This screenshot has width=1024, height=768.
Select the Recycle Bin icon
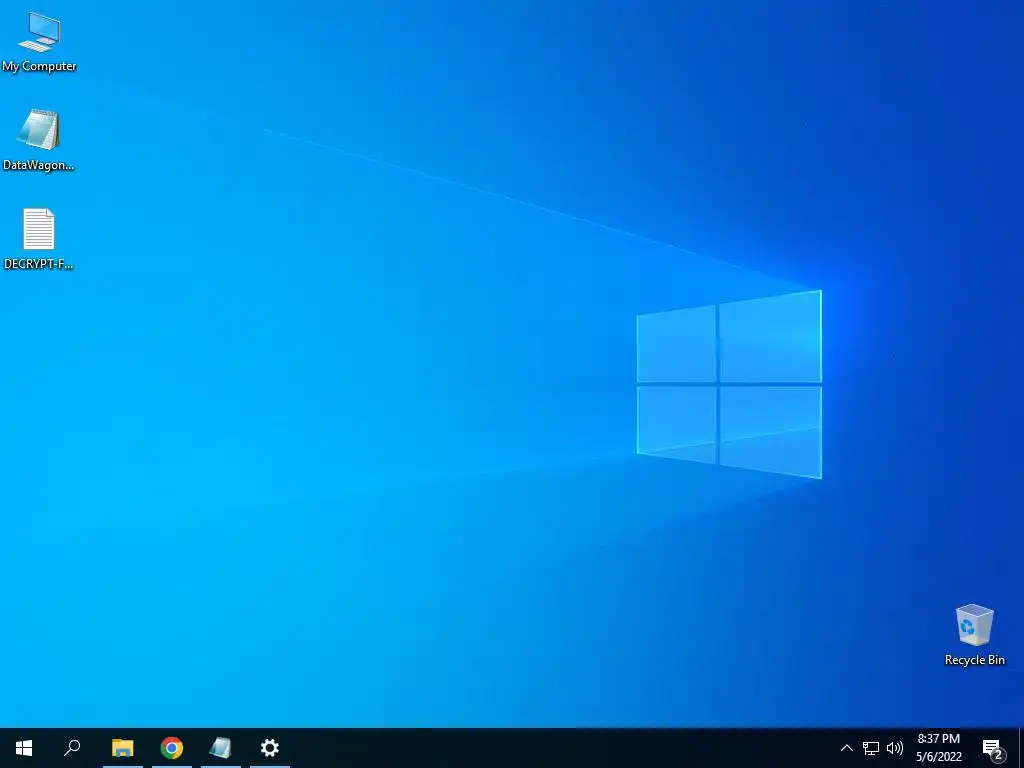(974, 635)
